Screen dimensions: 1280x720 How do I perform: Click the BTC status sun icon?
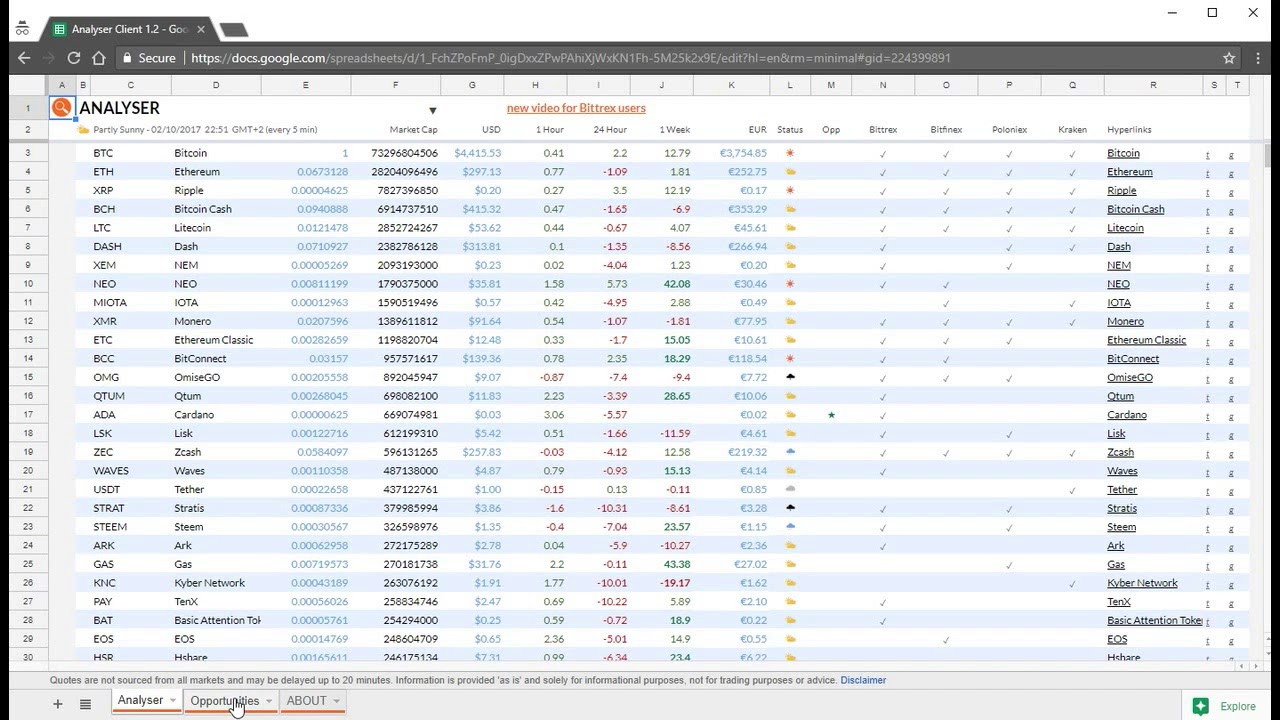pyautogui.click(x=790, y=153)
